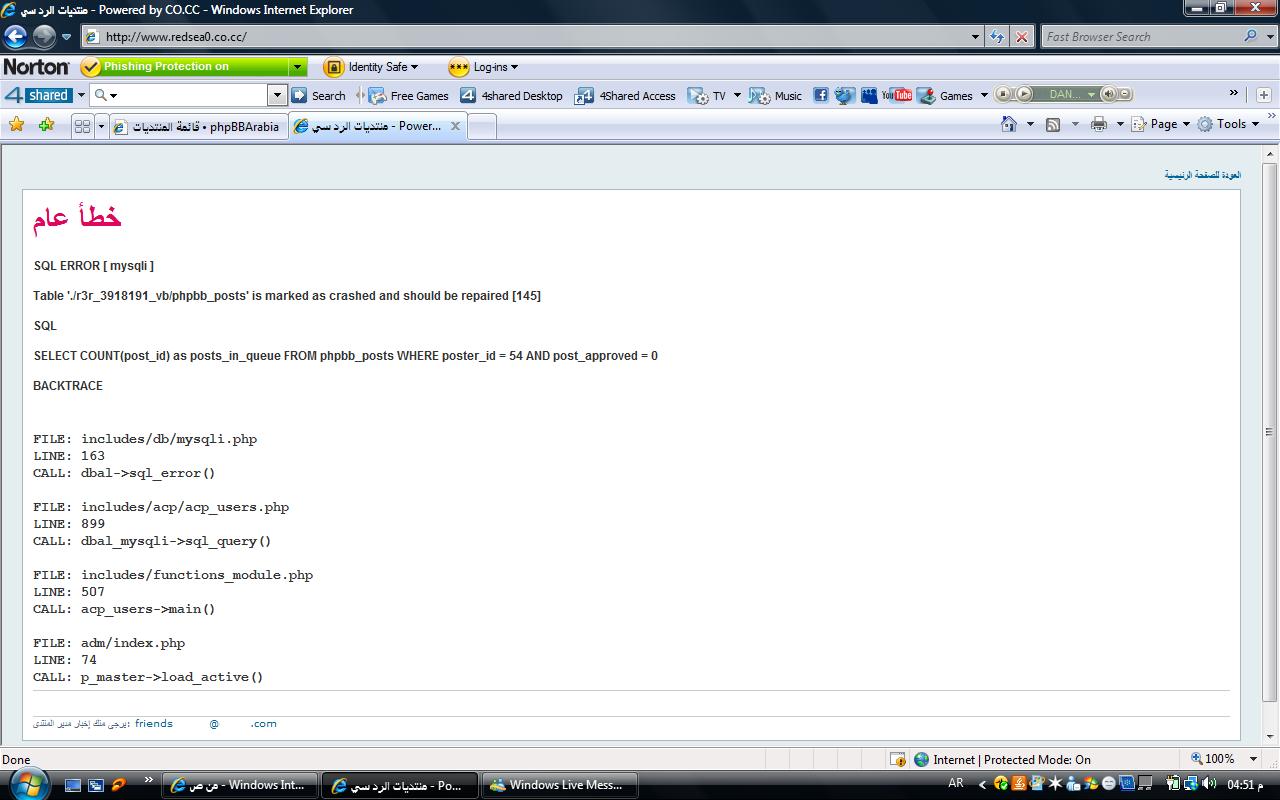Open the Tools menu
Image resolution: width=1280 pixels, height=800 pixels.
tap(1229, 124)
